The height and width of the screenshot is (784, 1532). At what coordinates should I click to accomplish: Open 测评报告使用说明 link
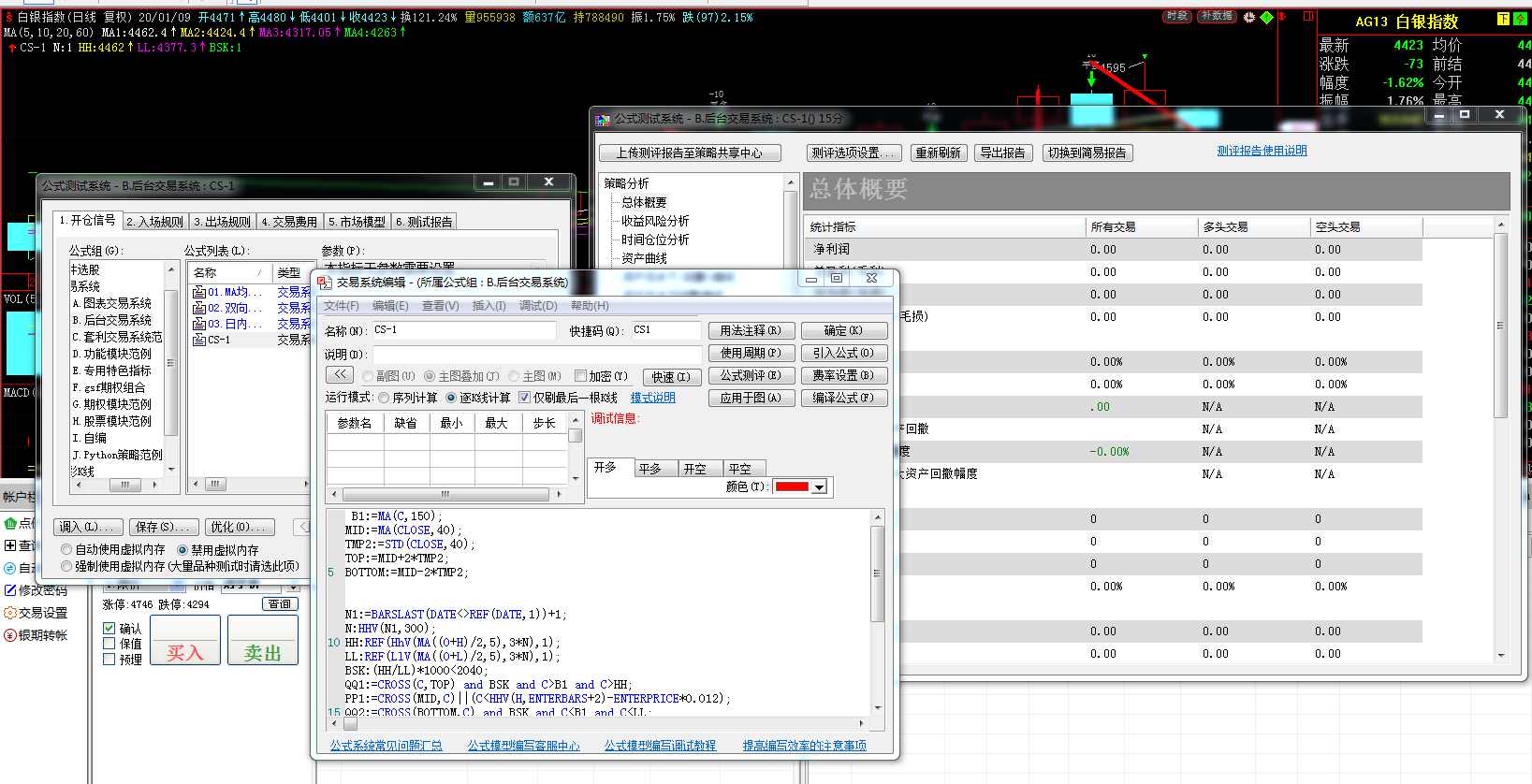tap(1262, 151)
